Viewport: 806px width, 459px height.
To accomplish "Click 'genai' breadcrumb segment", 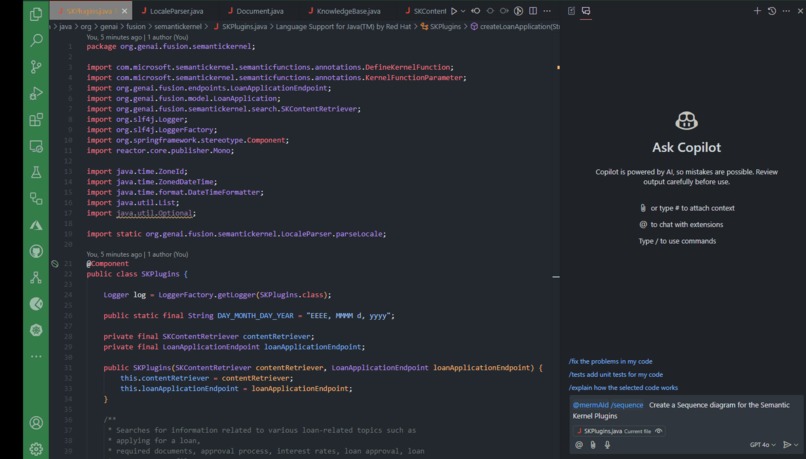I will [108, 27].
